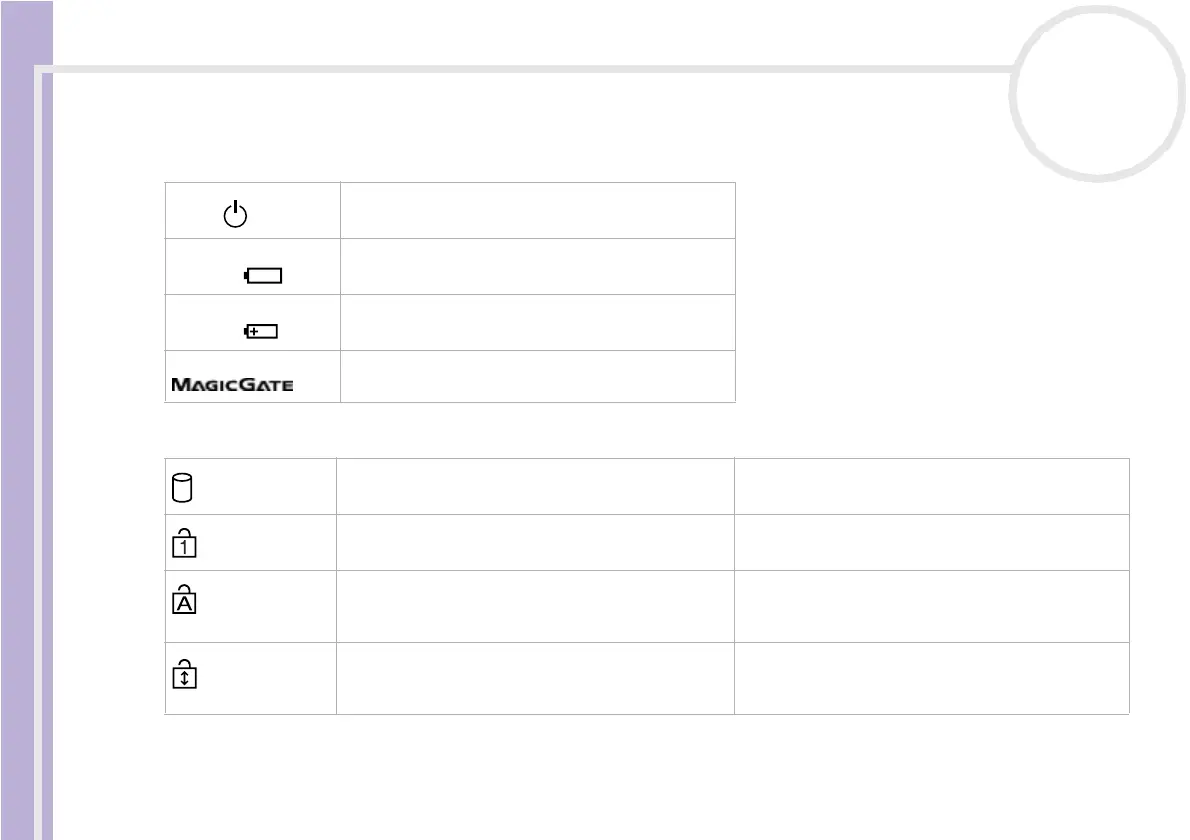This screenshot has width=1190, height=840.
Task: Click the empty cell beside the power icon
Action: coord(537,210)
